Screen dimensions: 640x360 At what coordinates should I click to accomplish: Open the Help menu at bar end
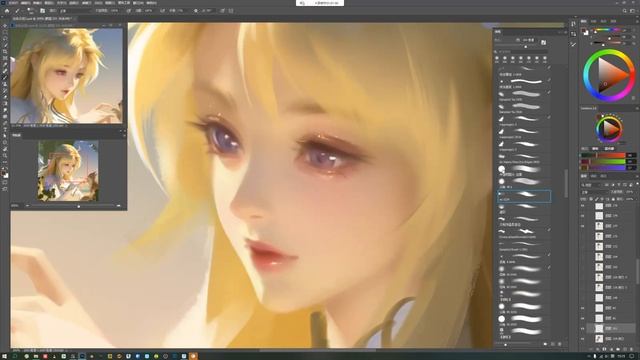pos(151,3)
